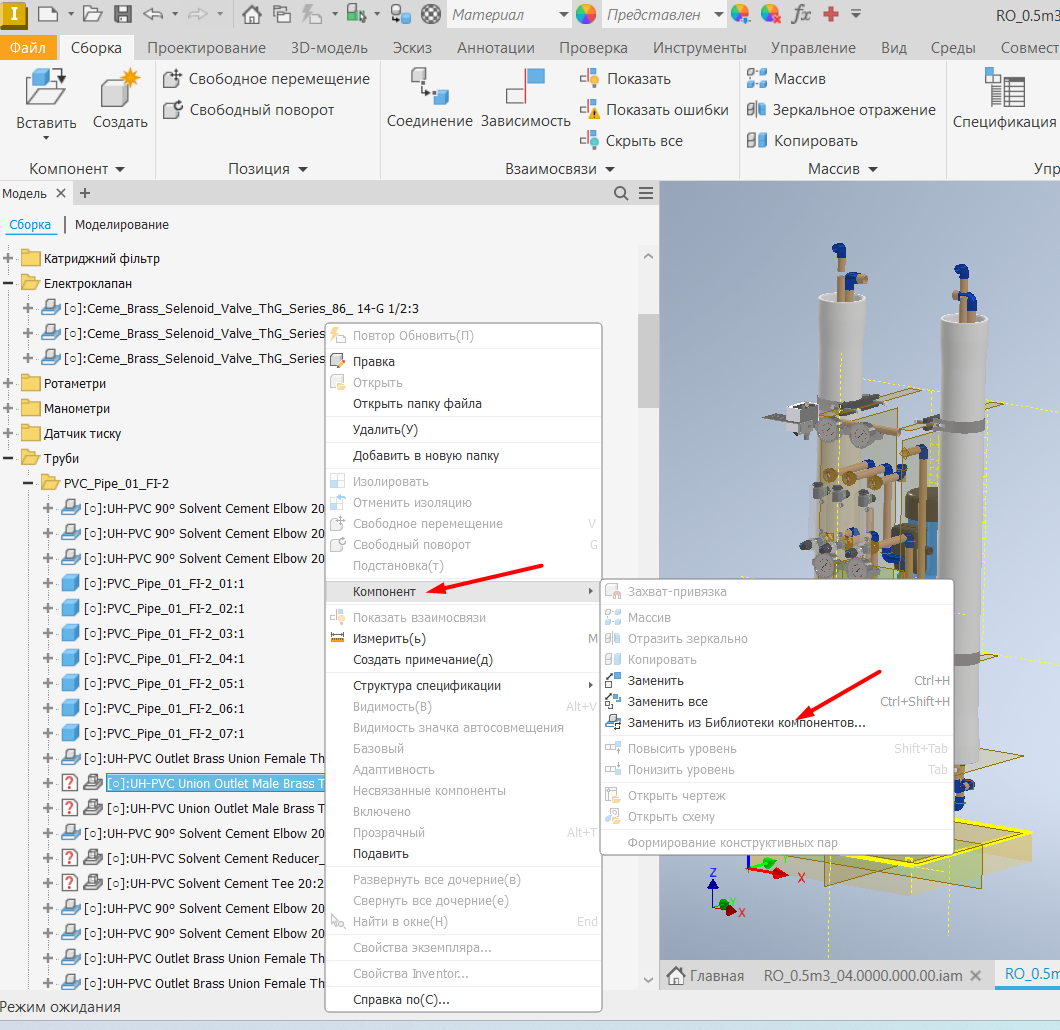
Task: Click the Создать component icon
Action: (120, 88)
